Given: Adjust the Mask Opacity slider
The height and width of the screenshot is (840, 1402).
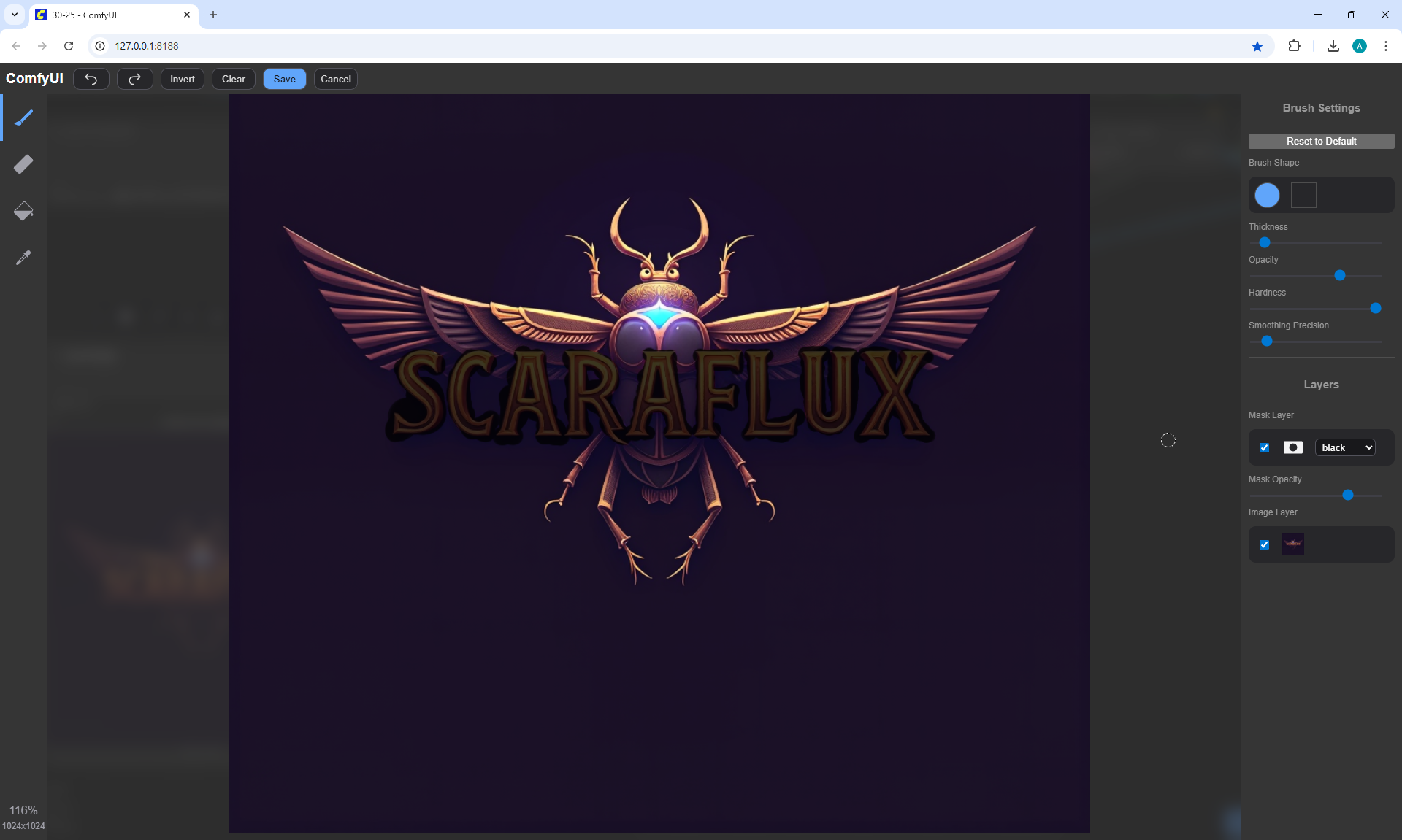Looking at the screenshot, I should pyautogui.click(x=1348, y=495).
